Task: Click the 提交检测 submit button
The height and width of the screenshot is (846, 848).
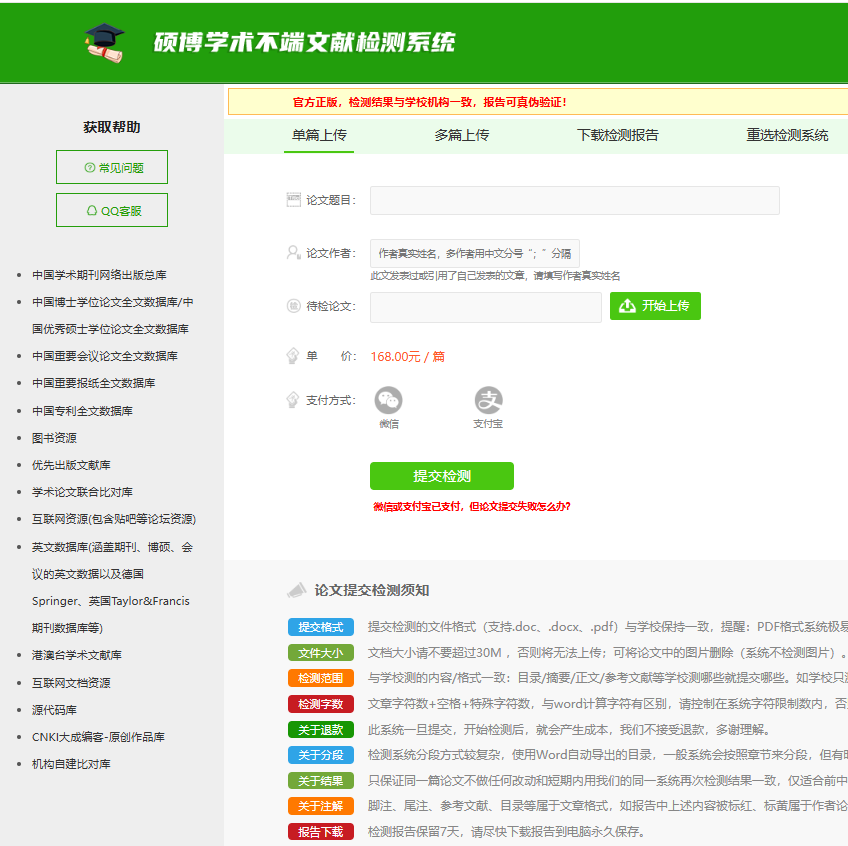Action: coord(441,476)
